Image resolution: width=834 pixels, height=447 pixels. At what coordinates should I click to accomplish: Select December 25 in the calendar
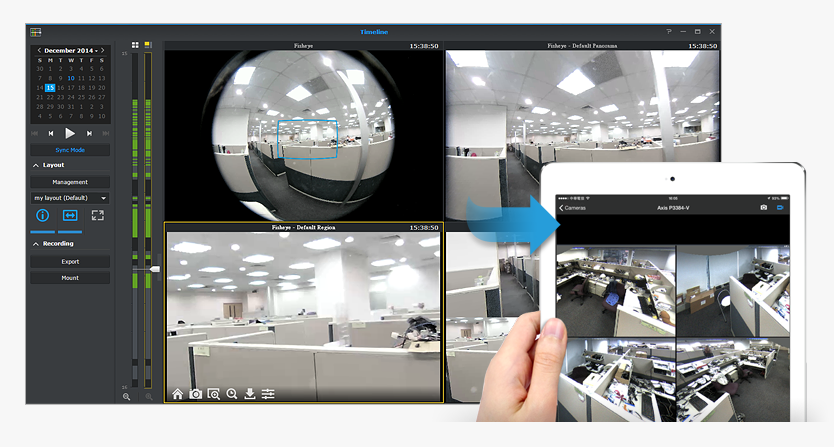[81, 97]
